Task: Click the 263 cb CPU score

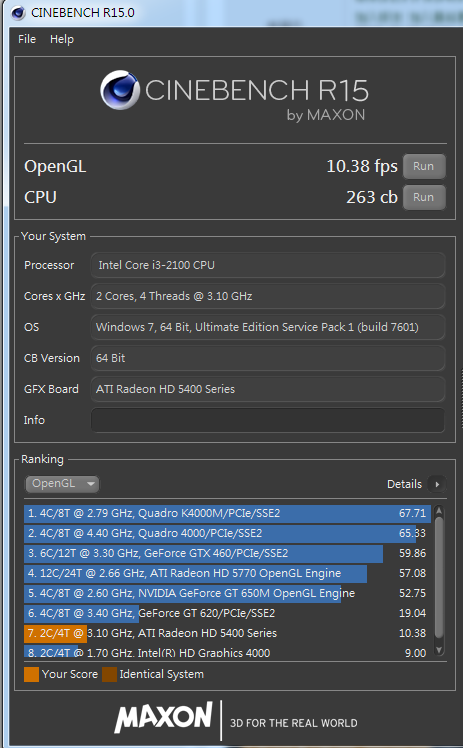Action: 372,197
